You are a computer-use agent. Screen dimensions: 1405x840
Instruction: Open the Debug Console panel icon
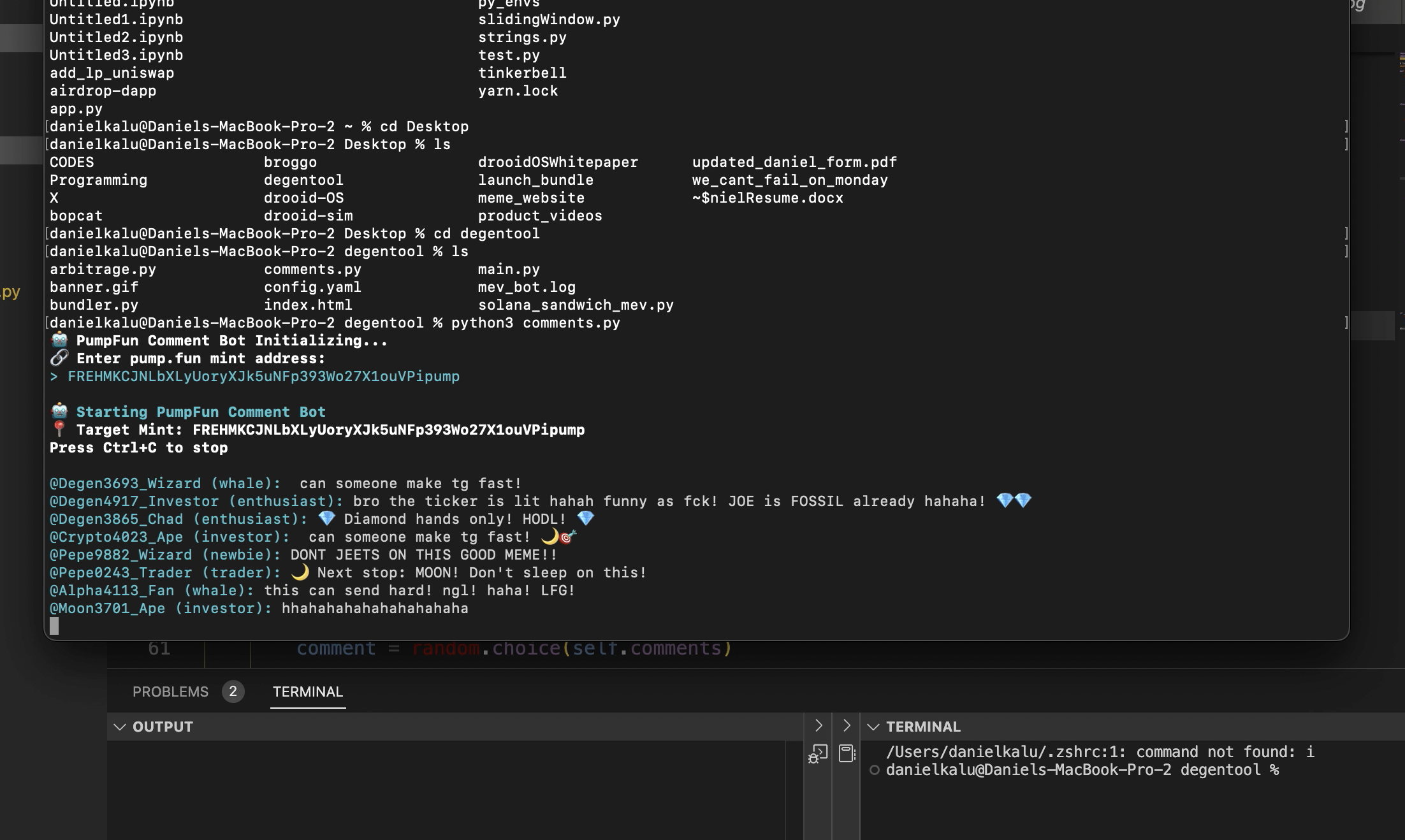tap(818, 754)
